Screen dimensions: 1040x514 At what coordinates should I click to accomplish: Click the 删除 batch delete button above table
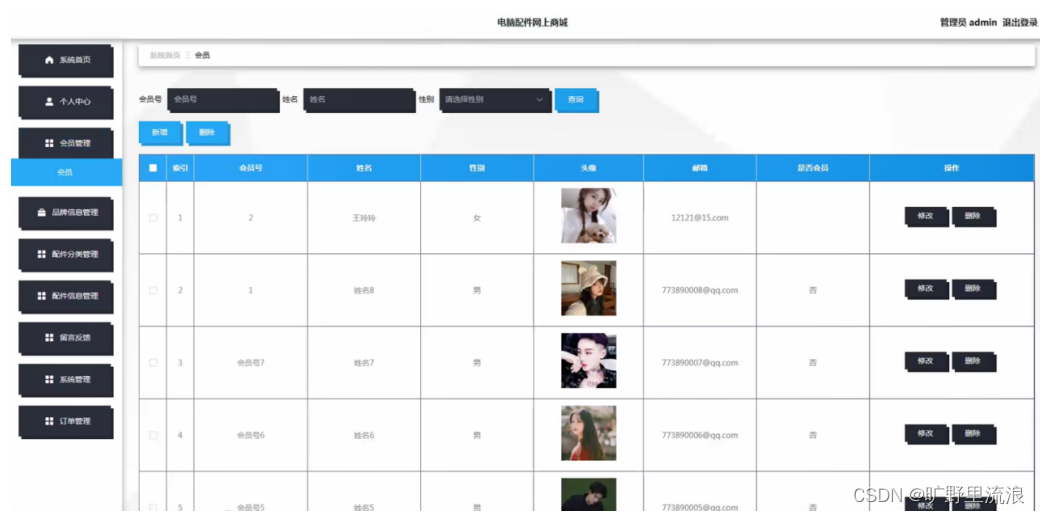pos(208,133)
